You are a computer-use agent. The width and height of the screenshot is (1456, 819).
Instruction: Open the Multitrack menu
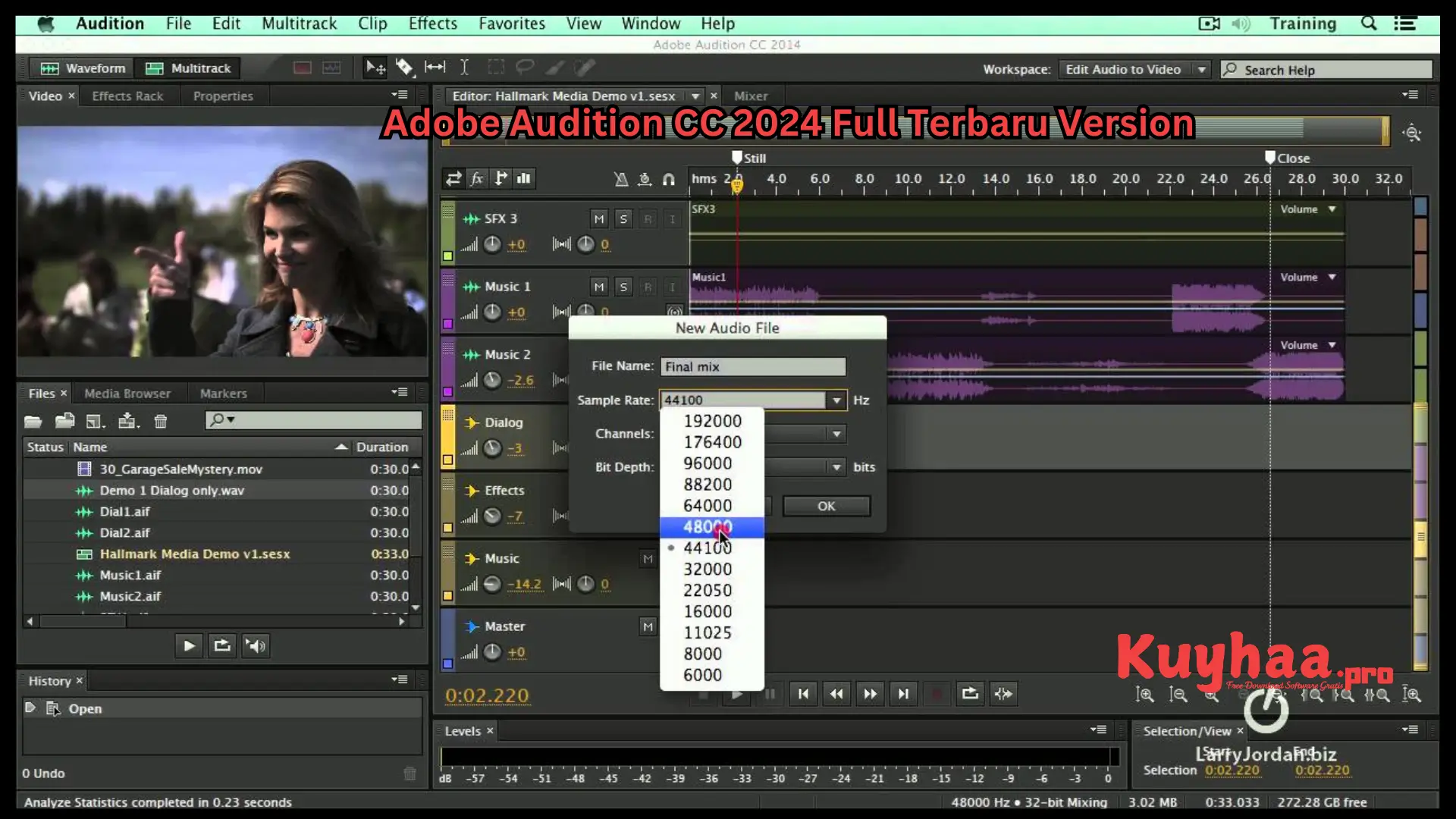pos(299,24)
